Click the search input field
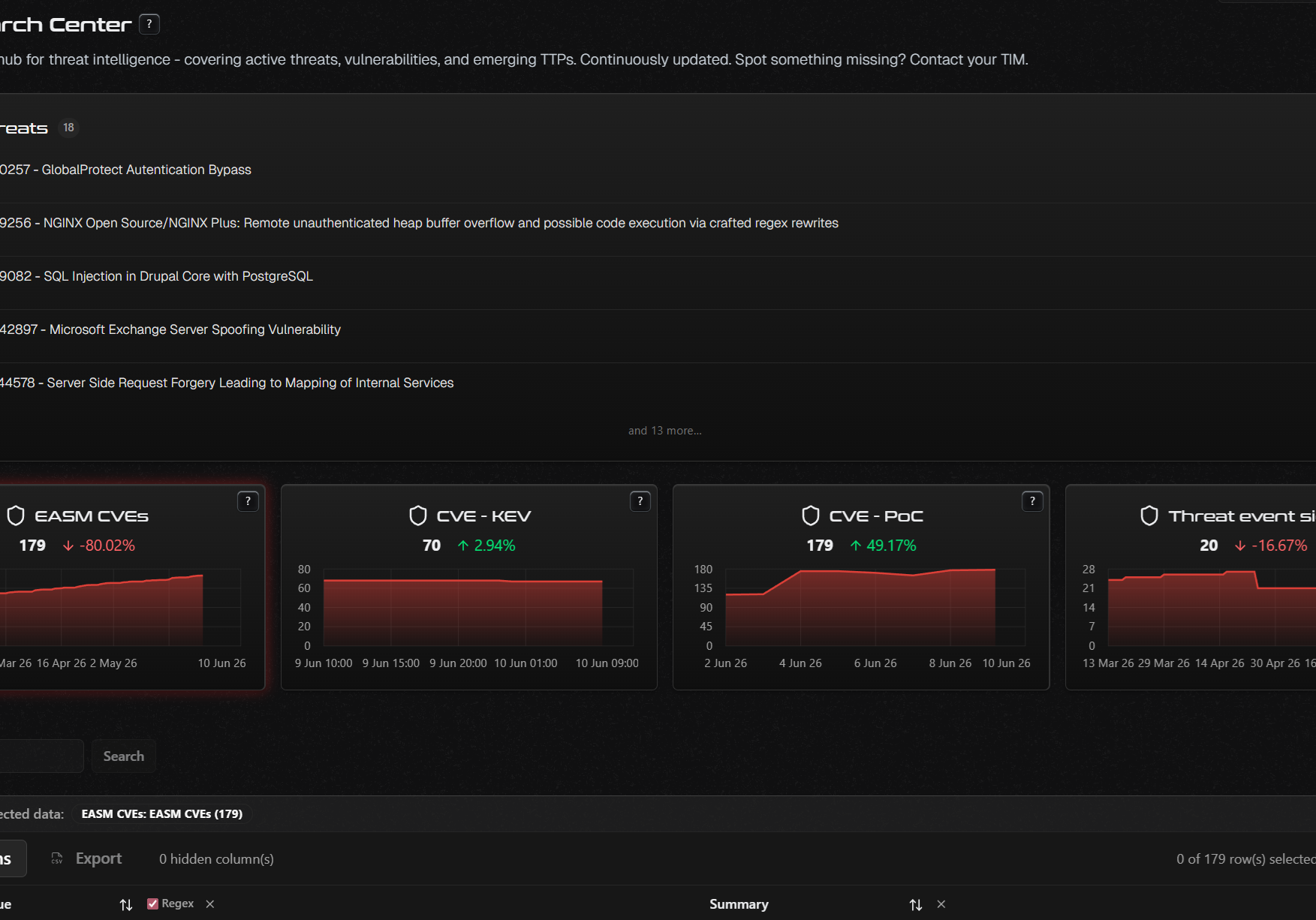The width and height of the screenshot is (1316, 920). pyautogui.click(x=41, y=756)
